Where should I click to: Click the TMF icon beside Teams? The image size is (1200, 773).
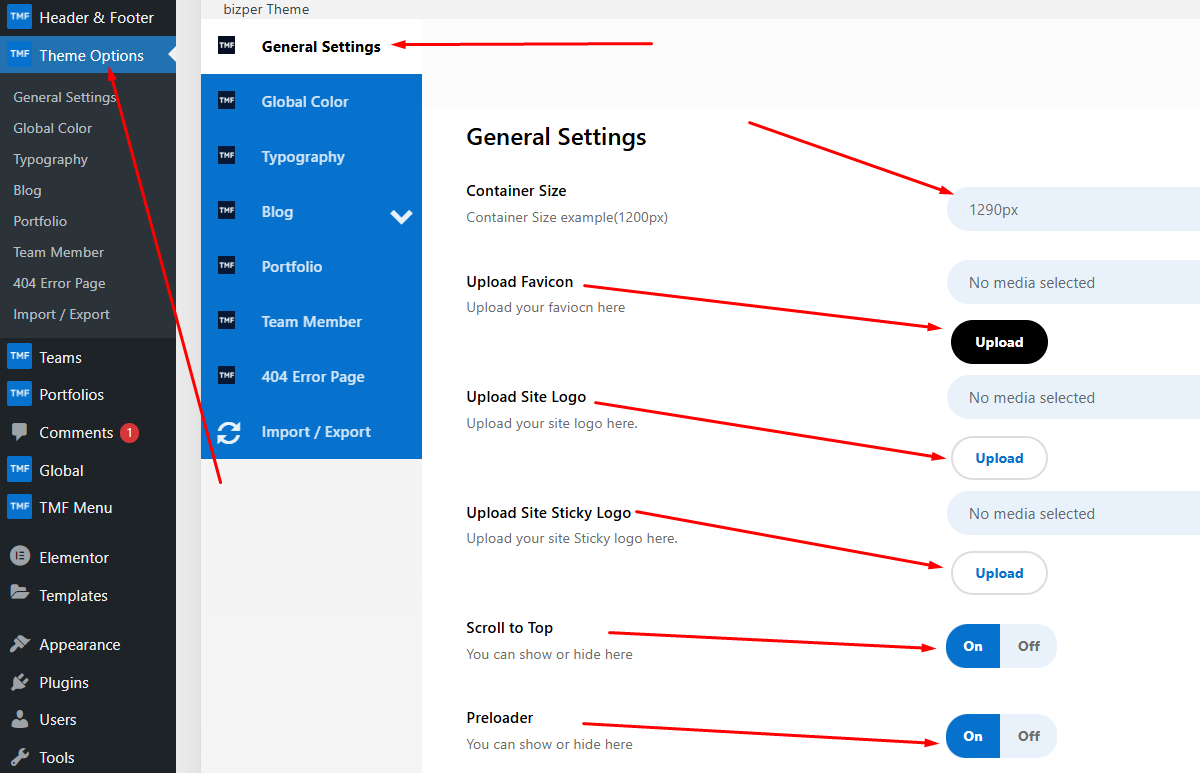coord(20,357)
